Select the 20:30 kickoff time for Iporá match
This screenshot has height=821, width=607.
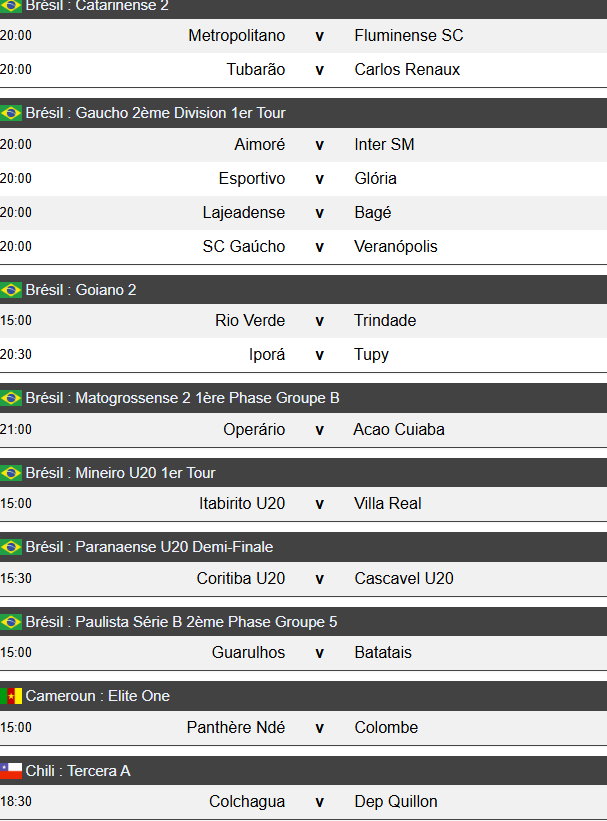[16, 355]
